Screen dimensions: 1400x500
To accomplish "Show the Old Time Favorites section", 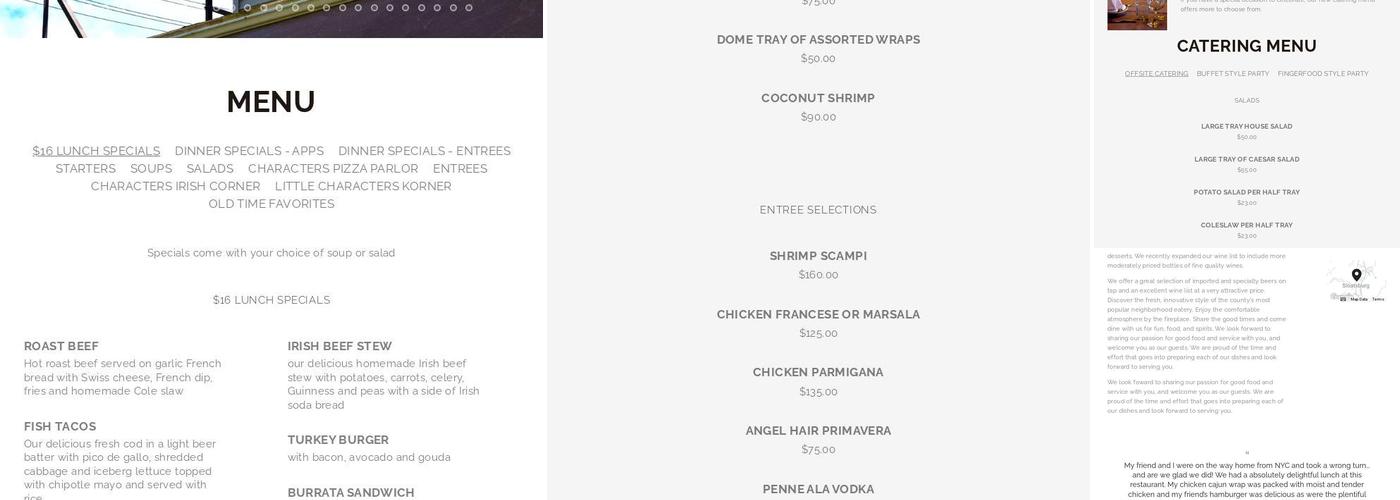I will [x=271, y=204].
